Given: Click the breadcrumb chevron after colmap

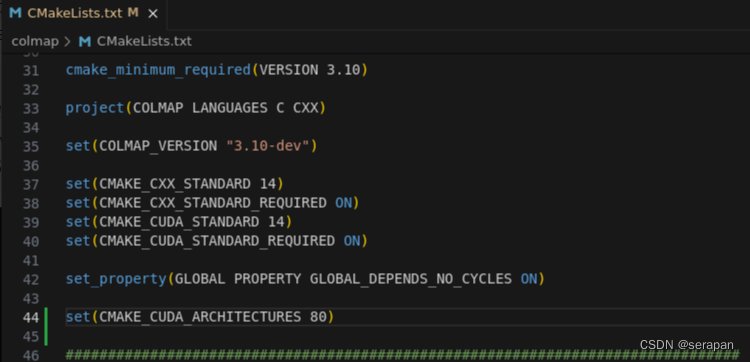Looking at the screenshot, I should tap(68, 42).
